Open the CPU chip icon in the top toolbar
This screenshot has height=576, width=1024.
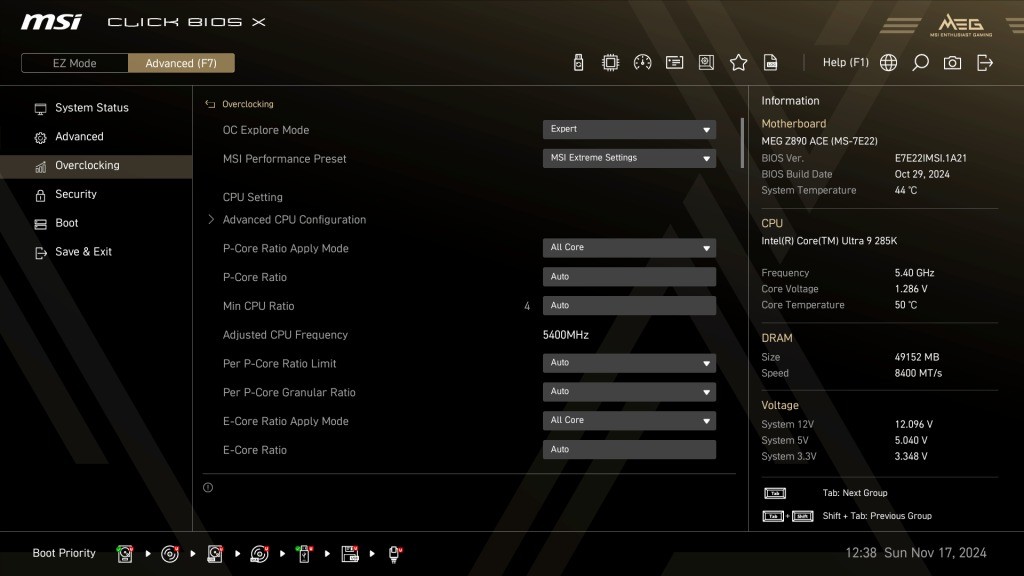coord(610,63)
